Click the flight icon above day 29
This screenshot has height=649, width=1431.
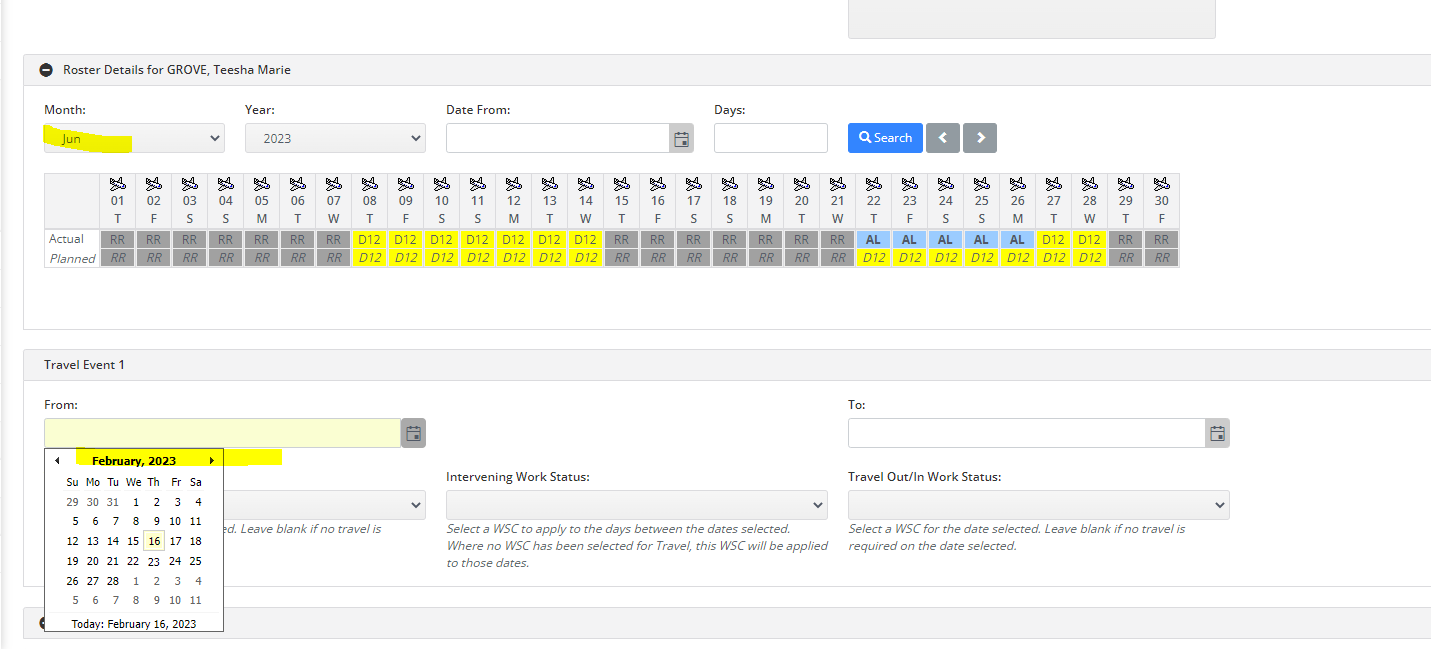tap(1126, 184)
